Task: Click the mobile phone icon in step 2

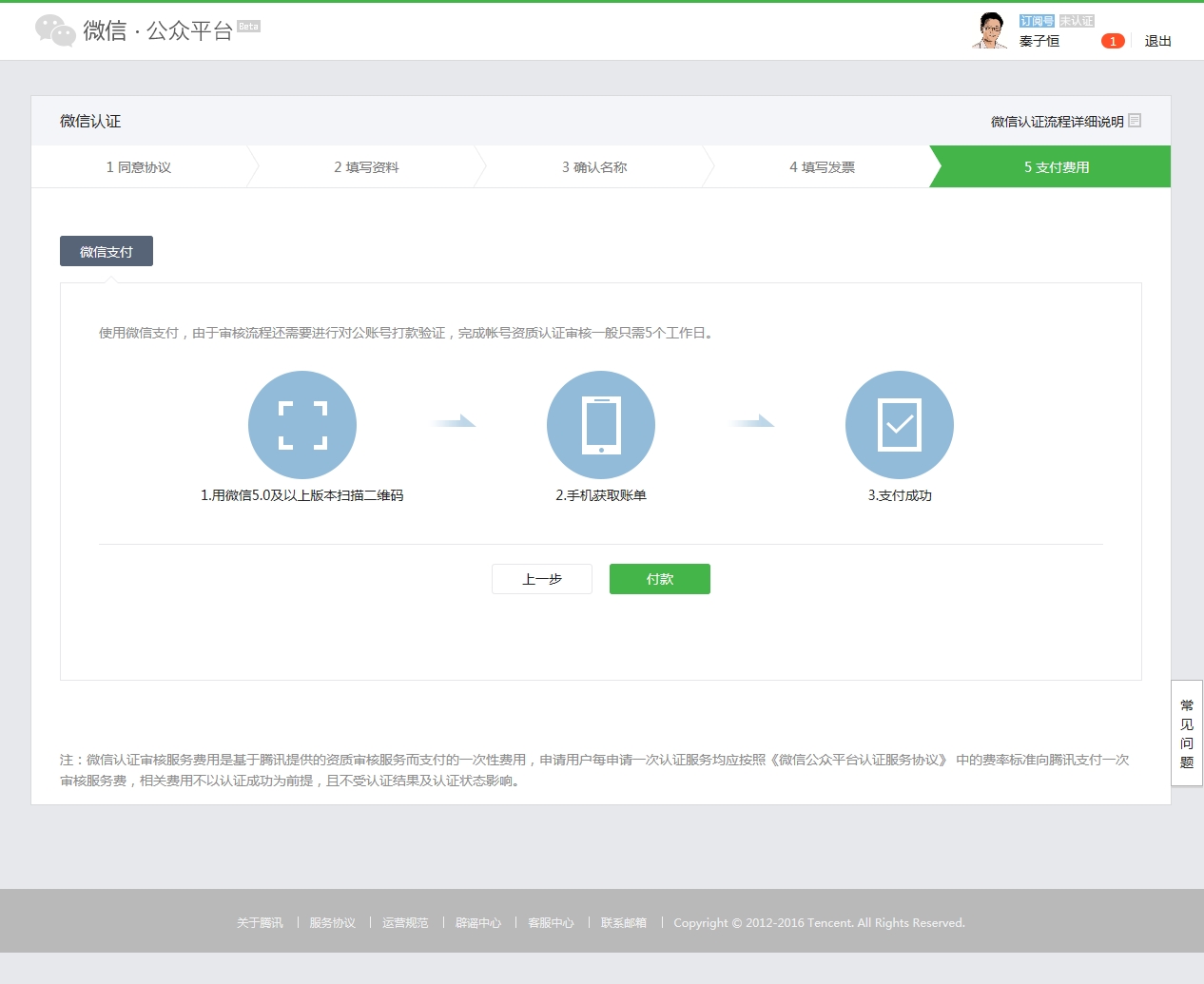Action: tap(601, 425)
